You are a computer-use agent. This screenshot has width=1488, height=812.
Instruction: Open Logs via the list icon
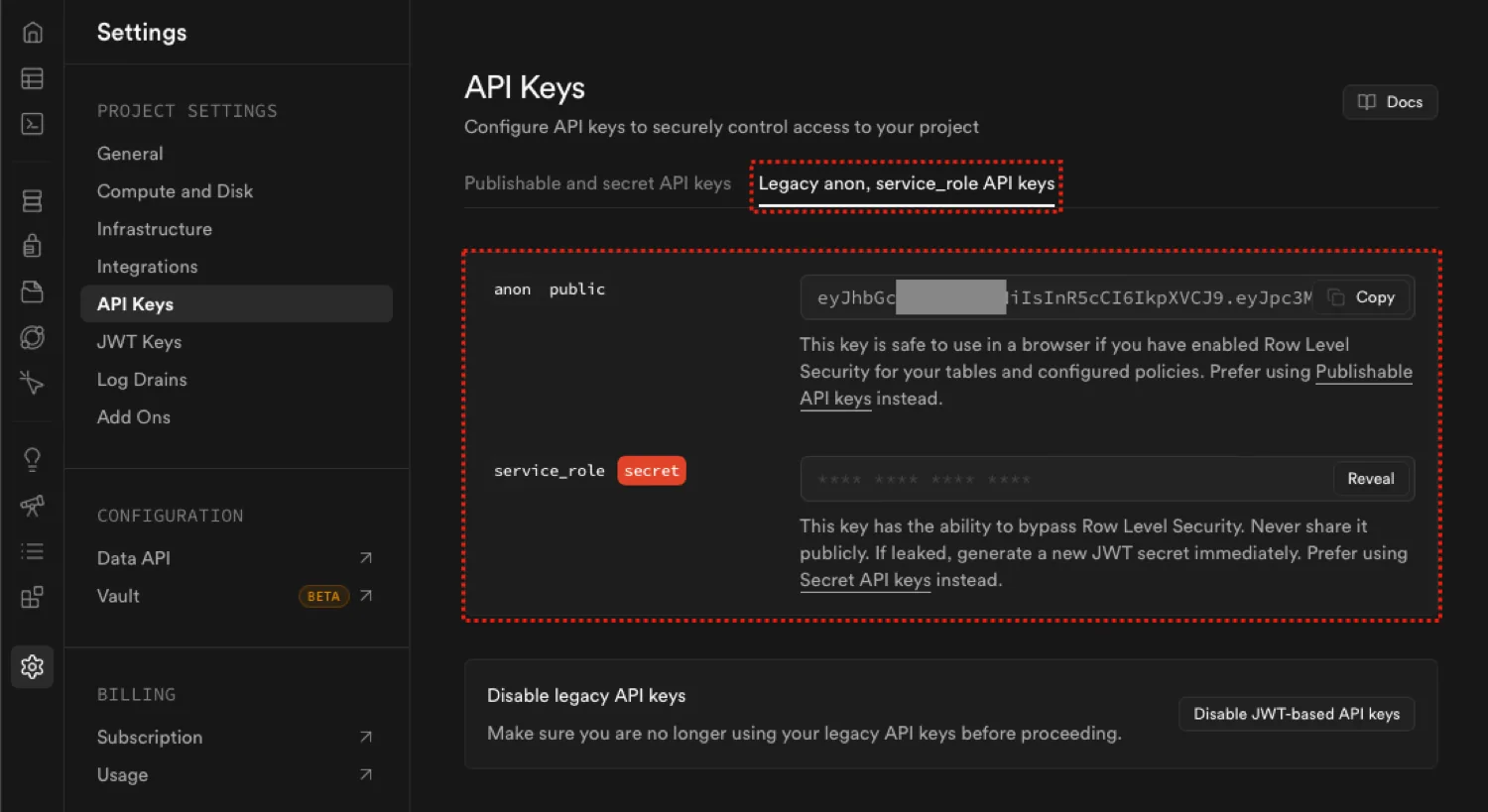(x=32, y=551)
